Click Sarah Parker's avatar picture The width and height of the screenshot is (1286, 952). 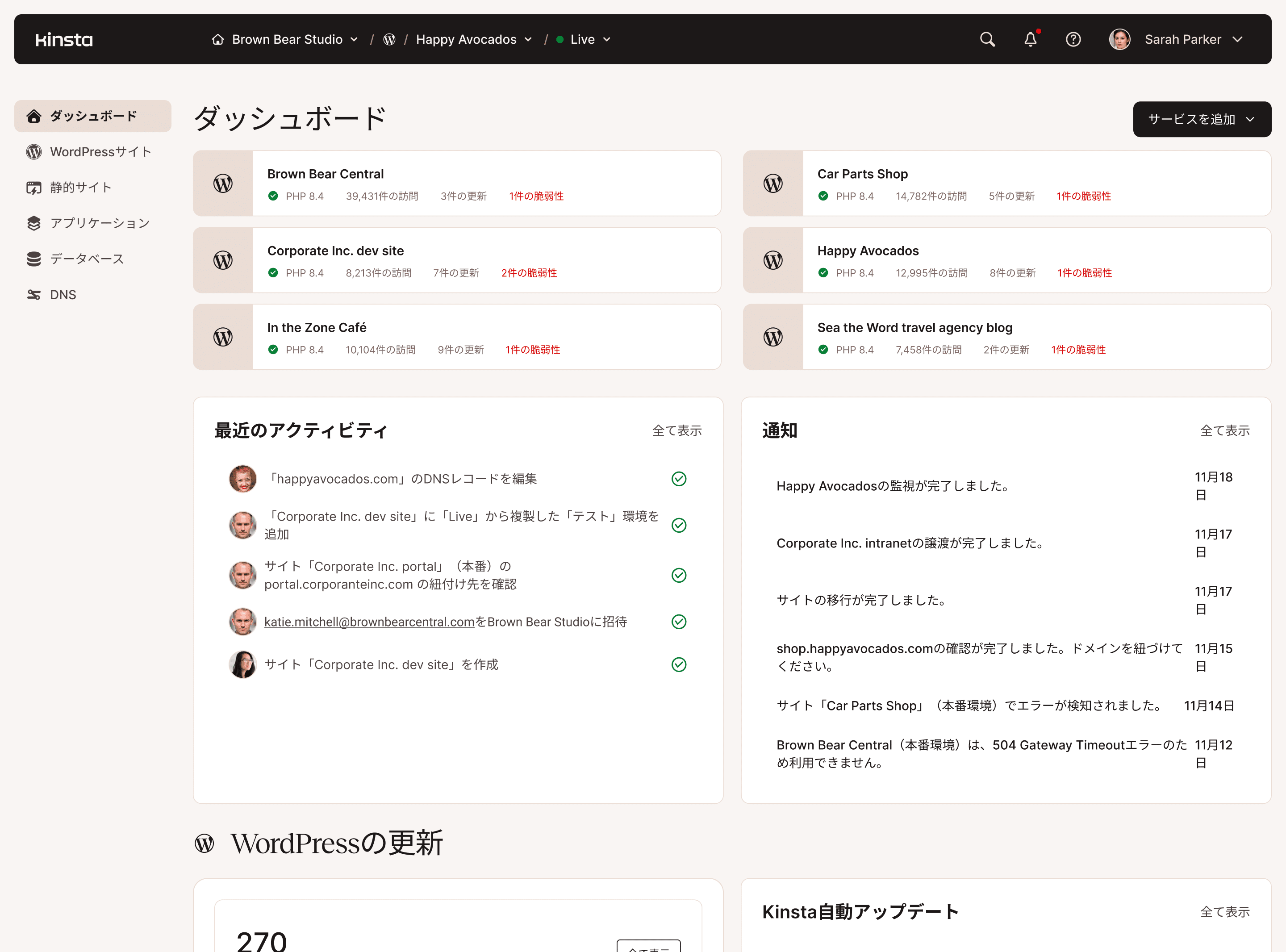[1119, 39]
